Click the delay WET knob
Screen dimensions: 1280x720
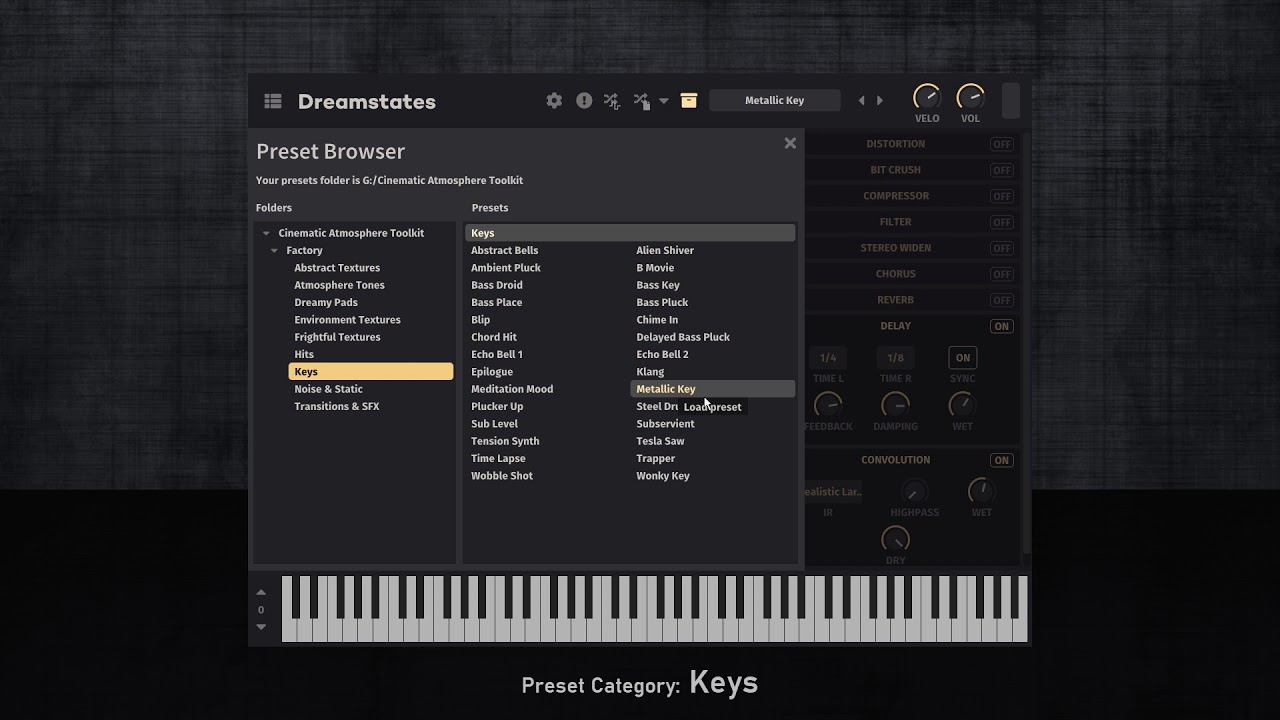(961, 404)
